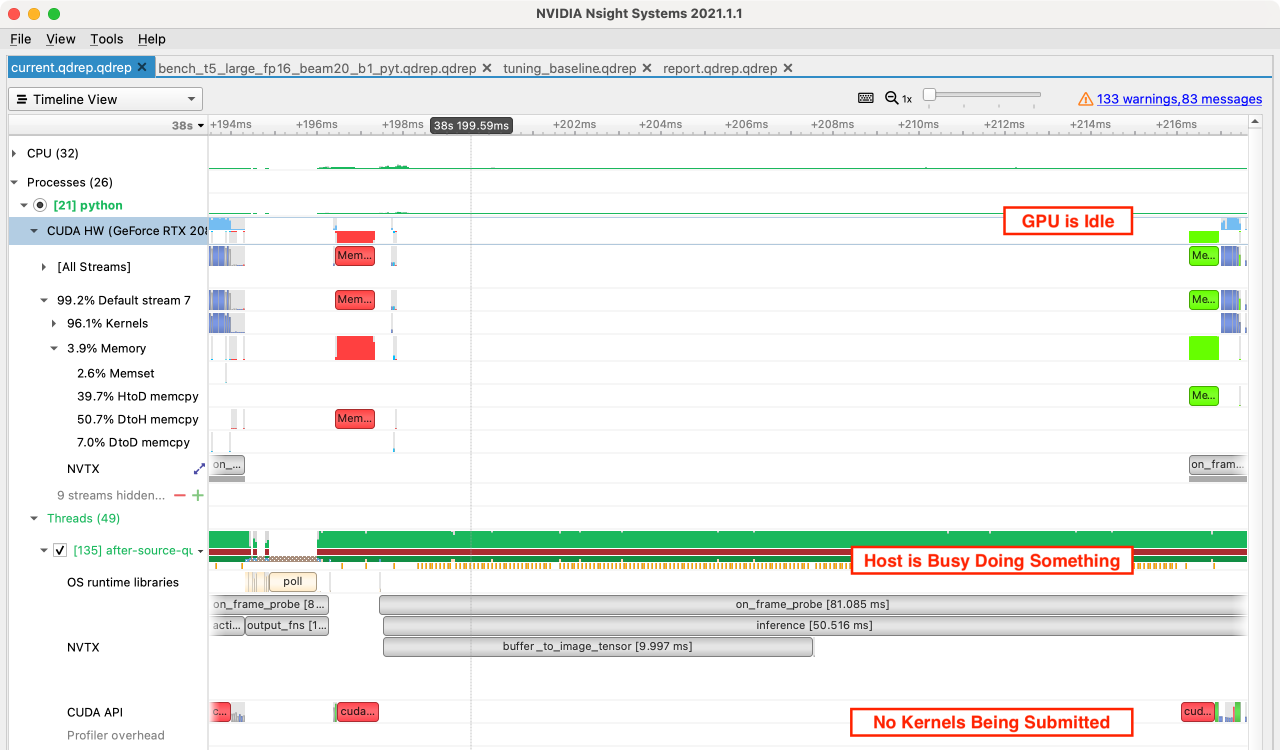Click the poll block in OS runtime libraries
1280x750 pixels.
(293, 581)
